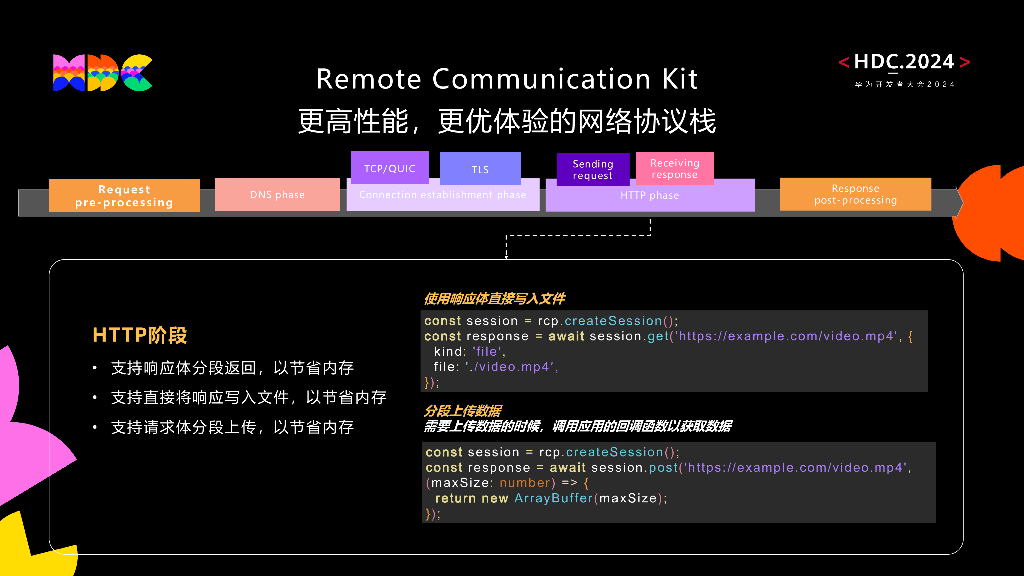This screenshot has height=576, width=1024.
Task: Click the HDC.2024 logo top-right
Action: [901, 62]
